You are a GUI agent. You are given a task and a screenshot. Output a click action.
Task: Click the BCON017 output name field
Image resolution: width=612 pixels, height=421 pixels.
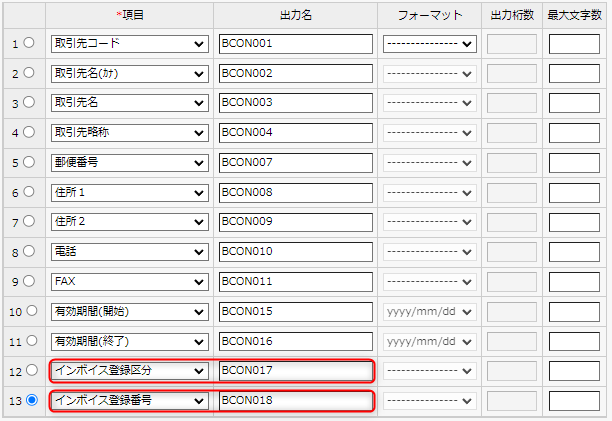(295, 371)
